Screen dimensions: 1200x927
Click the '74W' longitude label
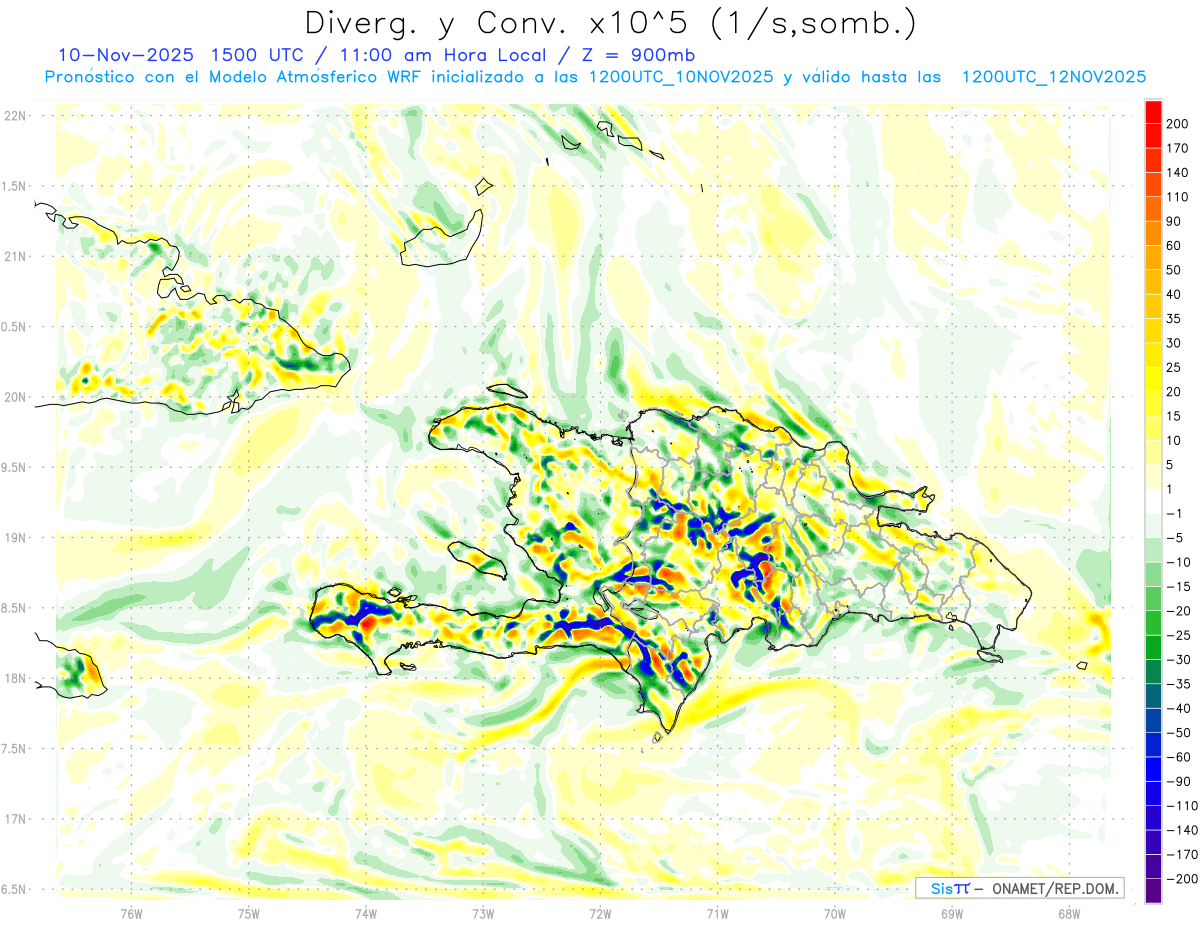coord(366,913)
